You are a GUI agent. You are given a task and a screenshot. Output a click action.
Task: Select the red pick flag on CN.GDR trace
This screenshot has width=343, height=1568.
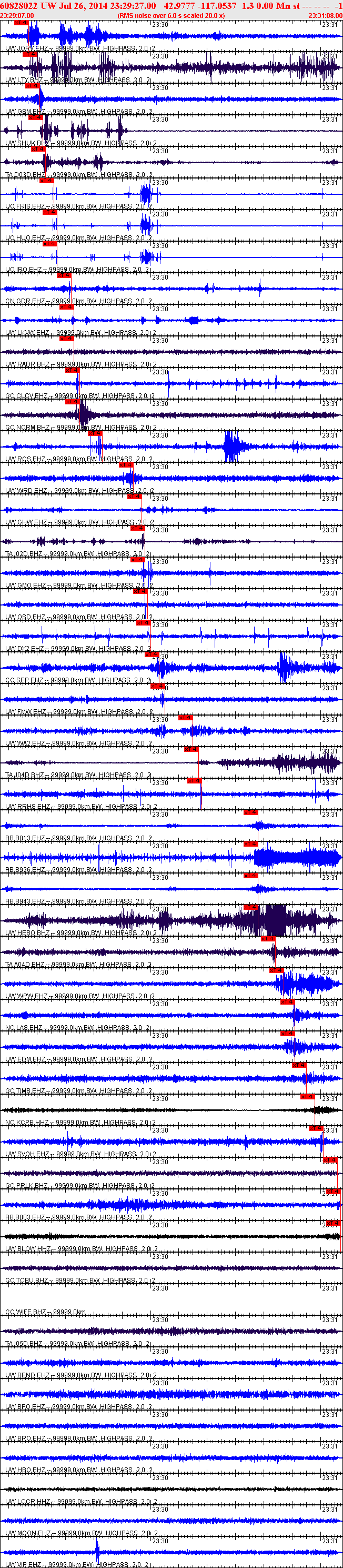(x=64, y=275)
